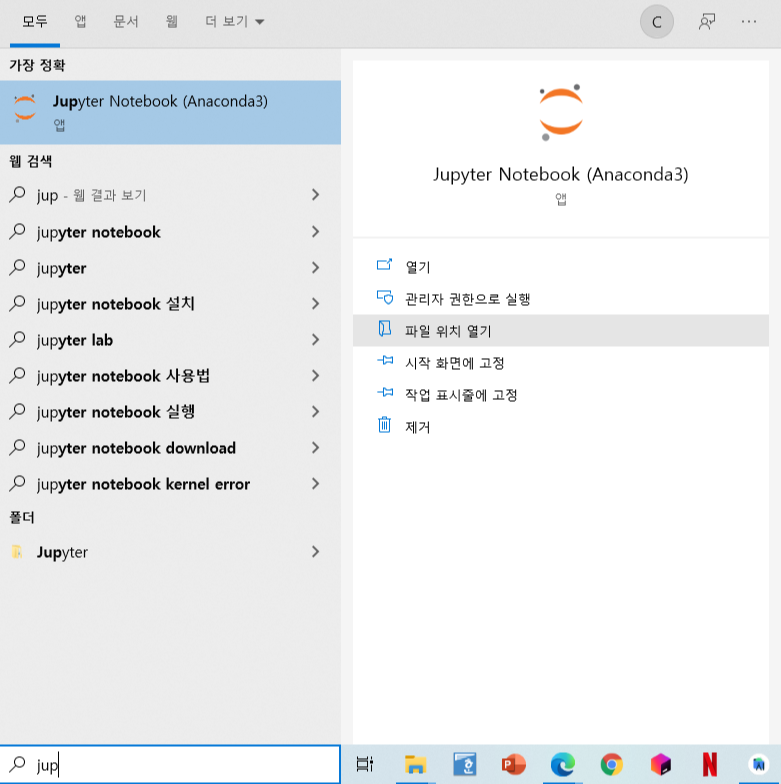
Task: Click the magnifier icon in the search box
Action: click(18, 763)
